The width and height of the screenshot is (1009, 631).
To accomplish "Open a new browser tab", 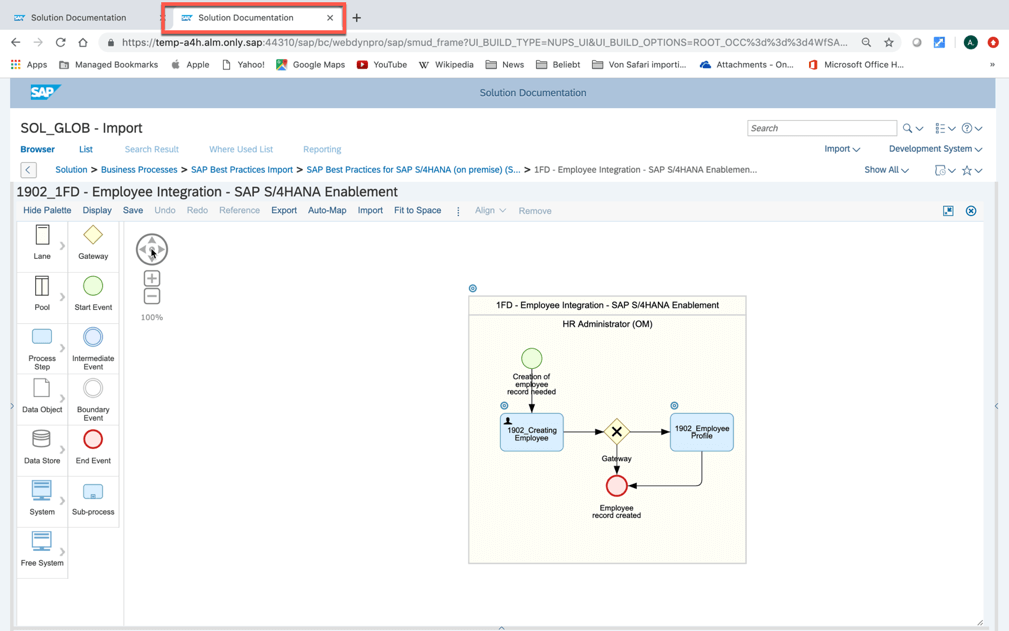I will click(x=356, y=18).
